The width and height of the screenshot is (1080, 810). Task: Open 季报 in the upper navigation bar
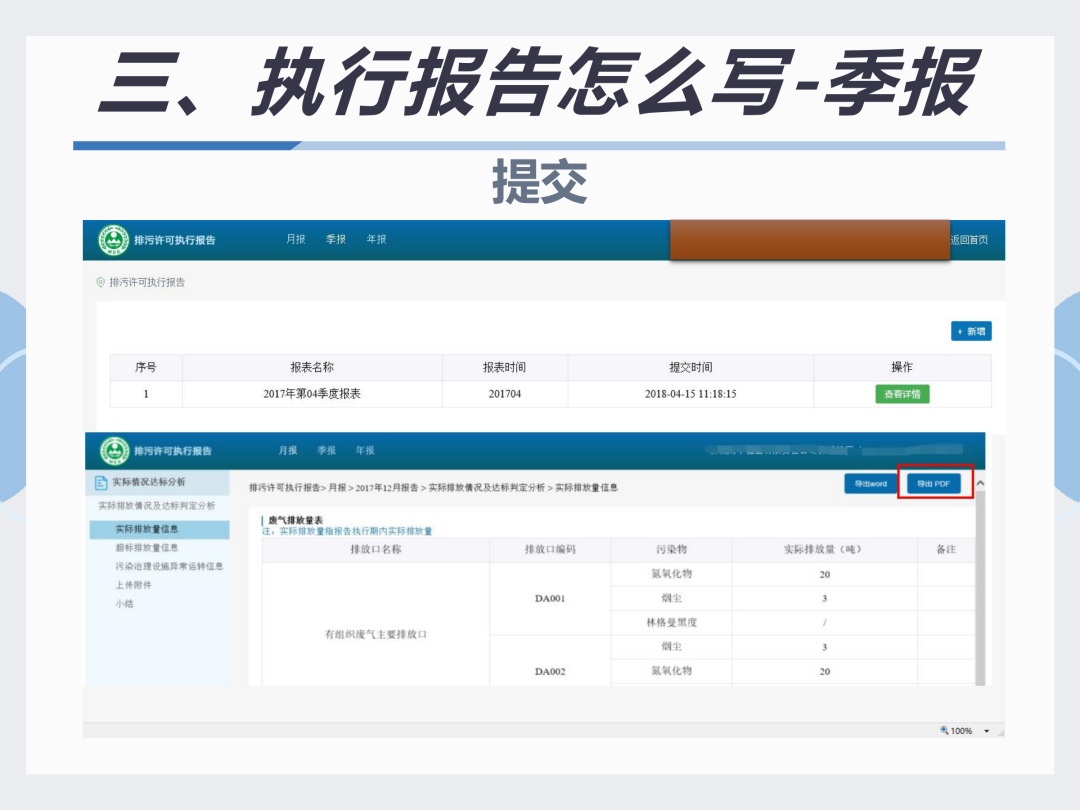pos(335,239)
